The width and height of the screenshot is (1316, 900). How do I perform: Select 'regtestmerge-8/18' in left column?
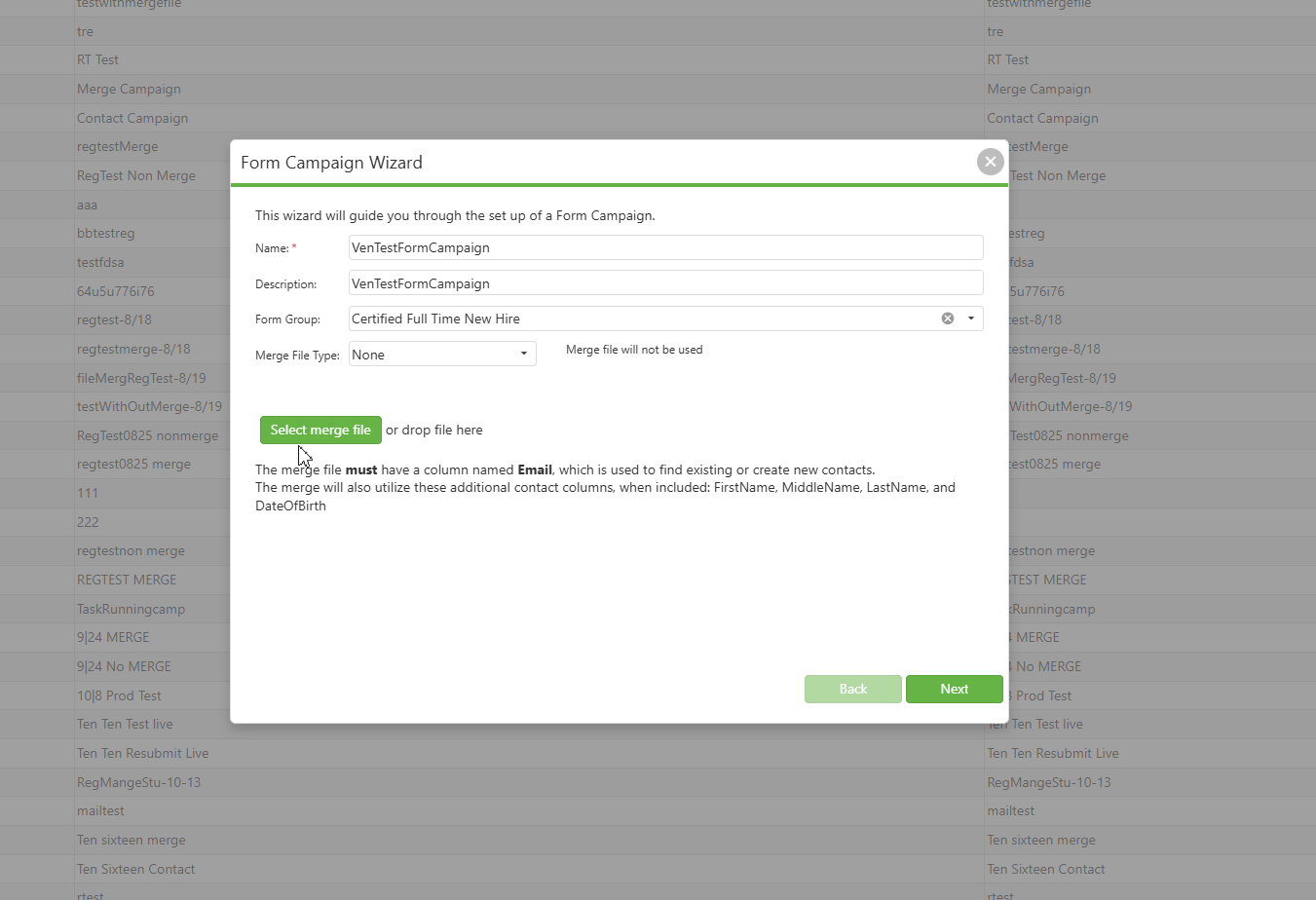133,349
